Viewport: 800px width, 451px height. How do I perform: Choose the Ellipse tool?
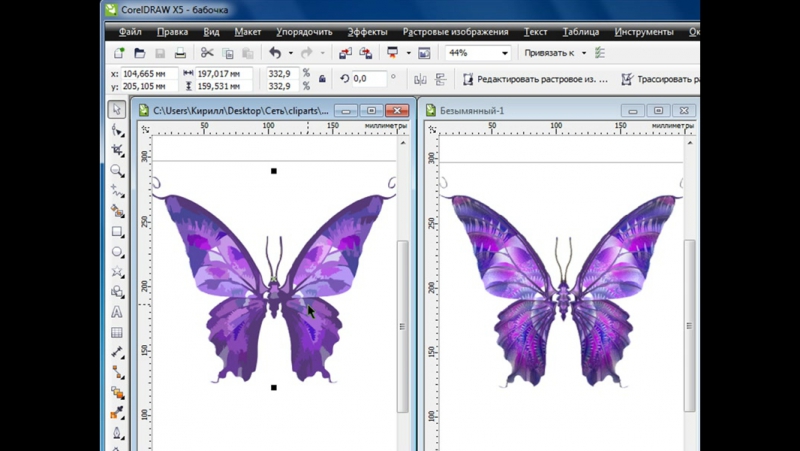(117, 252)
